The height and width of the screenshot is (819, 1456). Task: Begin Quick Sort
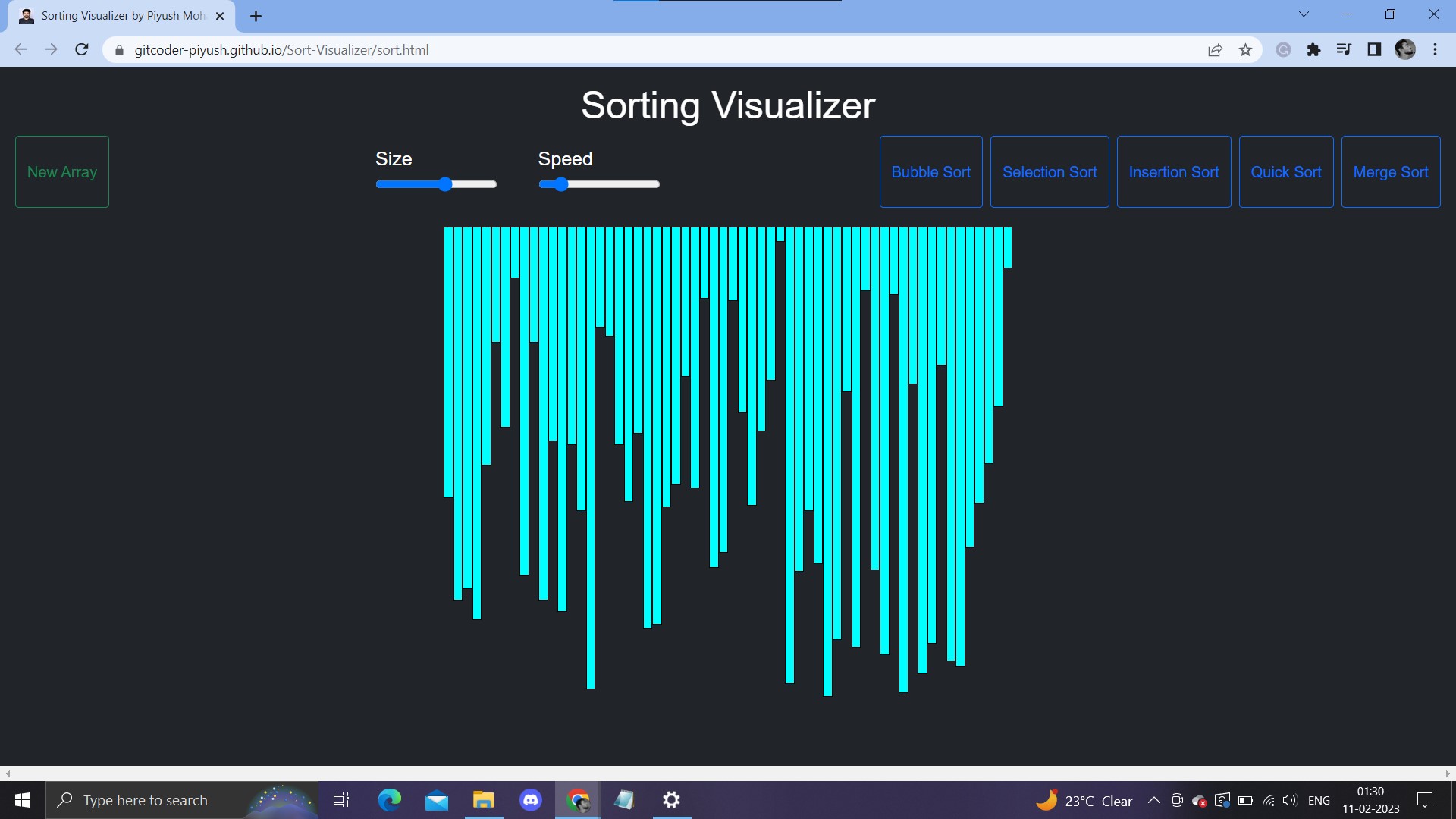point(1286,171)
